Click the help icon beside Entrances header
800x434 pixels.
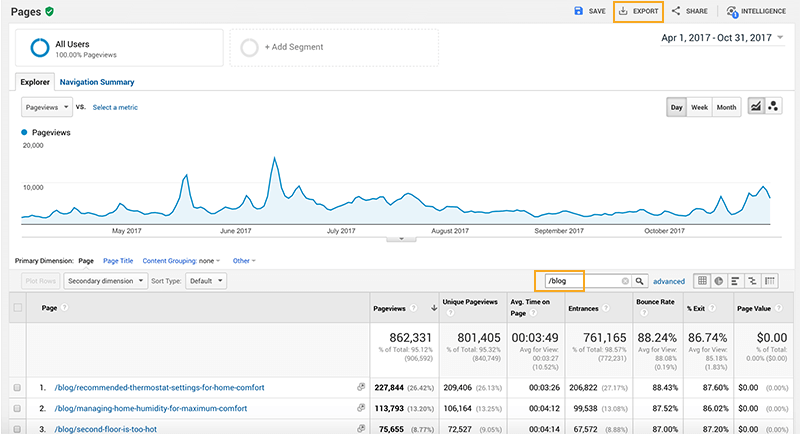[x=606, y=308]
